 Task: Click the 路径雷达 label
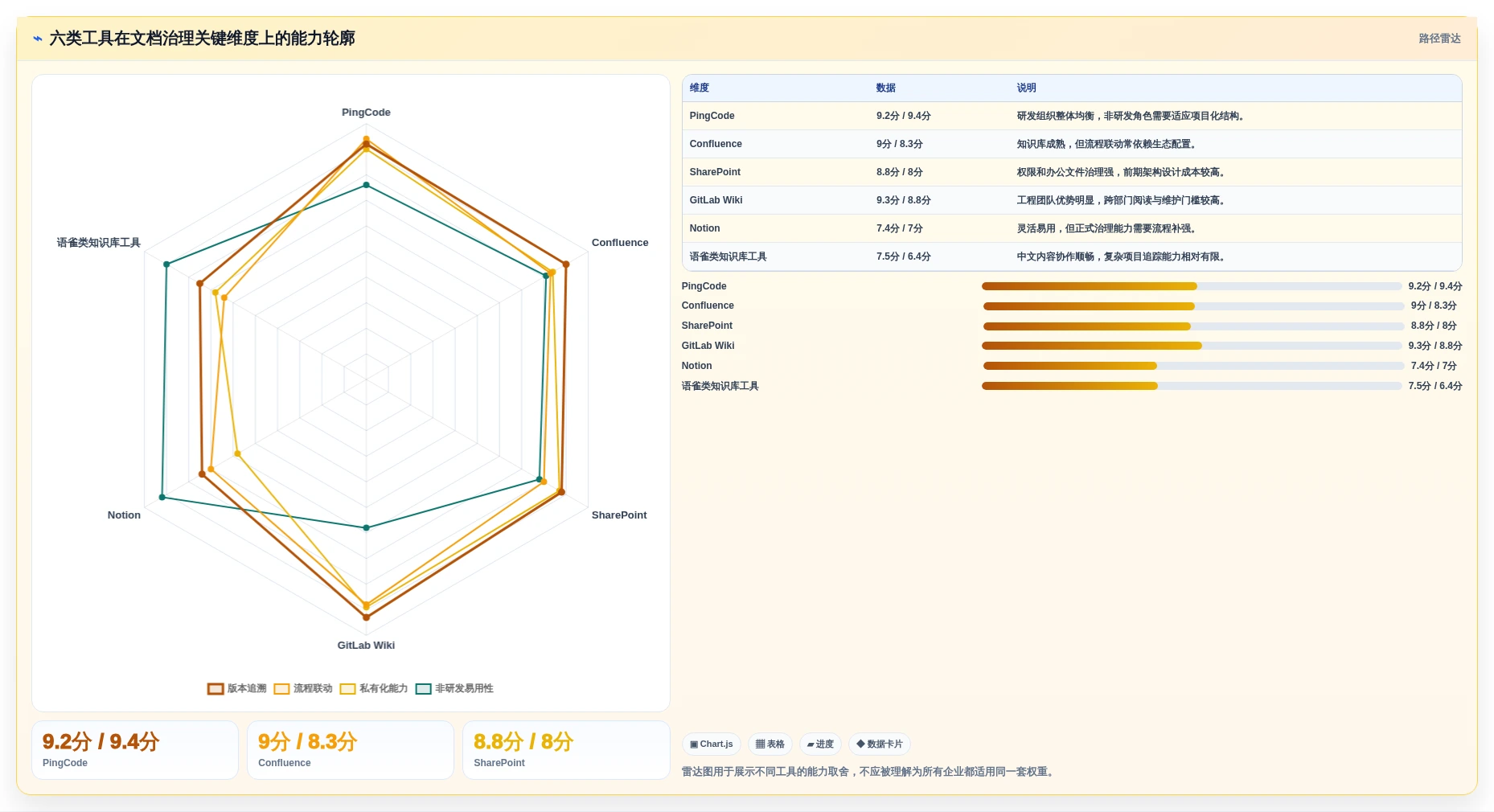(1439, 39)
